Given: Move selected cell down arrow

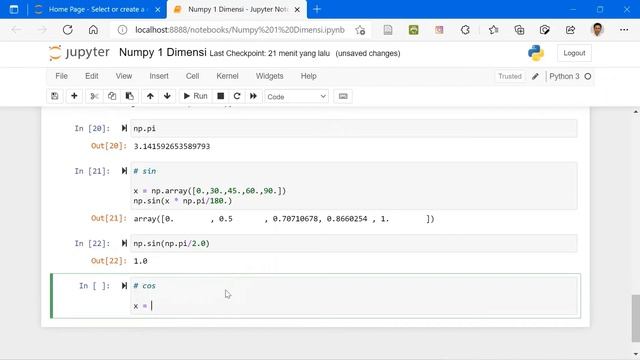Looking at the screenshot, I should coord(167,96).
